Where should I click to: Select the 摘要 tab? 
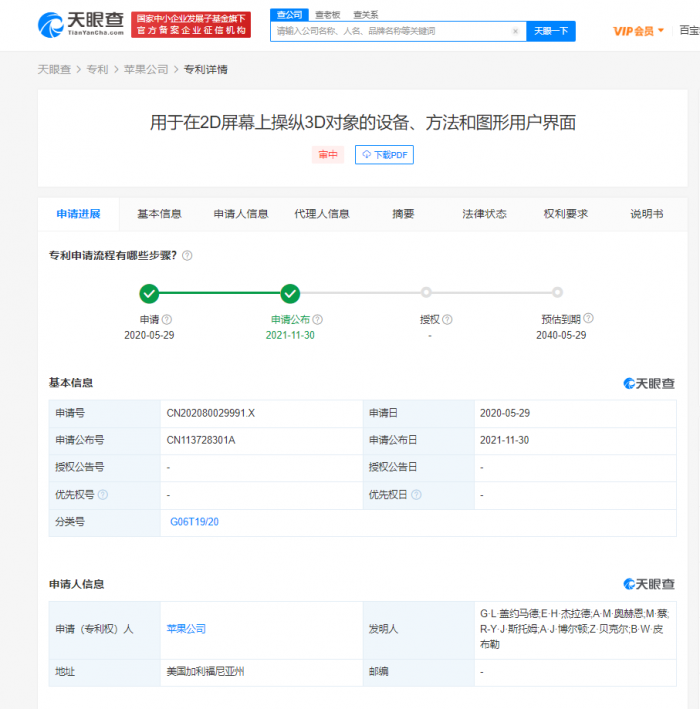(403, 214)
